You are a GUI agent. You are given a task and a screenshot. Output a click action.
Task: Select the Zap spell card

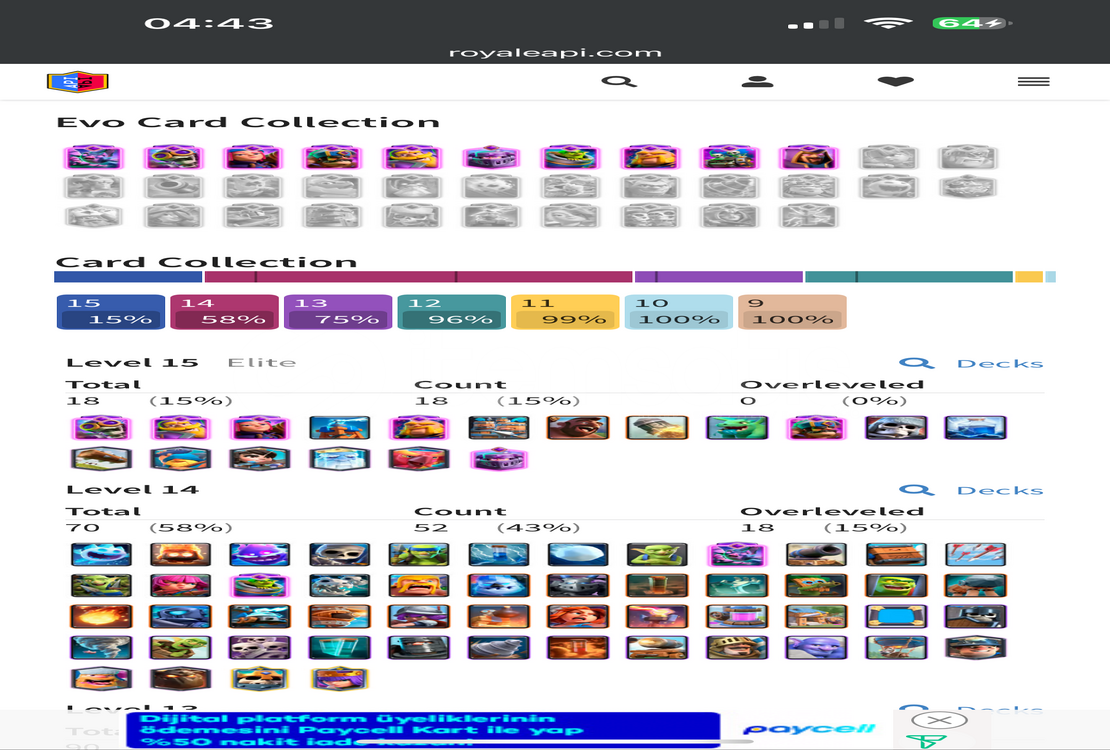point(498,555)
